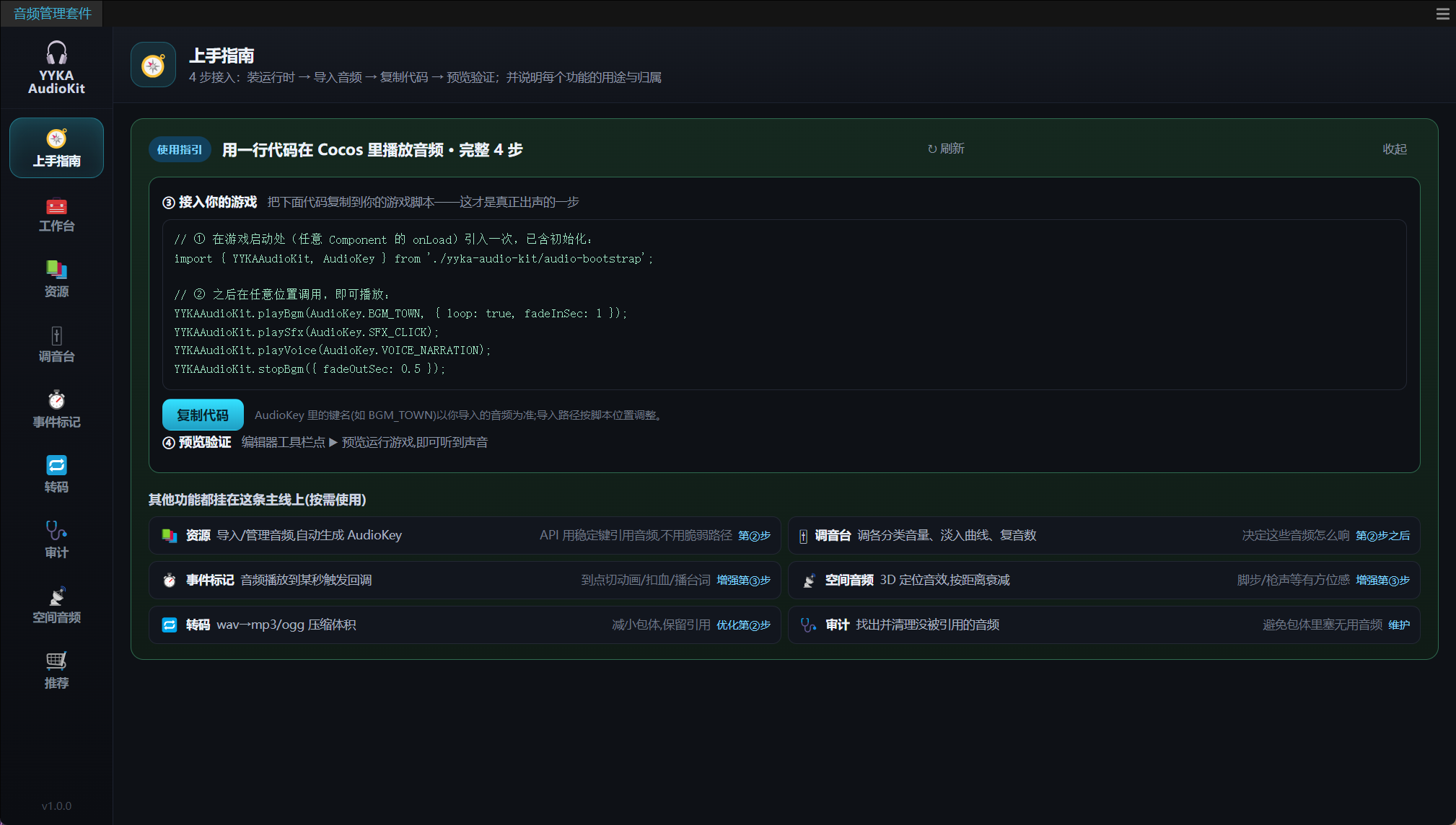Click the import line in code block
The image size is (1456, 825).
click(413, 258)
